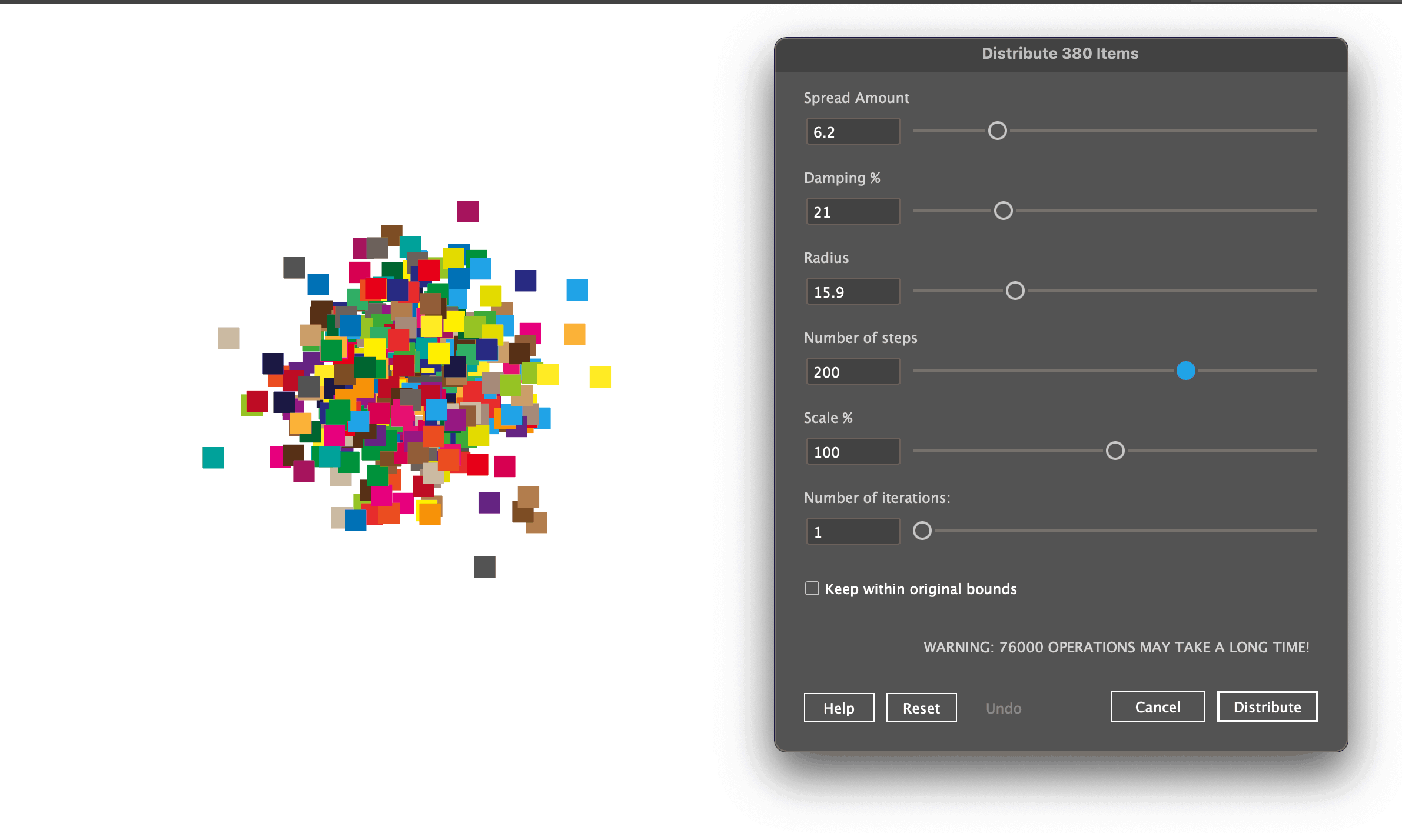The height and width of the screenshot is (840, 1402).
Task: Click the Number of iterations input field
Action: click(852, 532)
